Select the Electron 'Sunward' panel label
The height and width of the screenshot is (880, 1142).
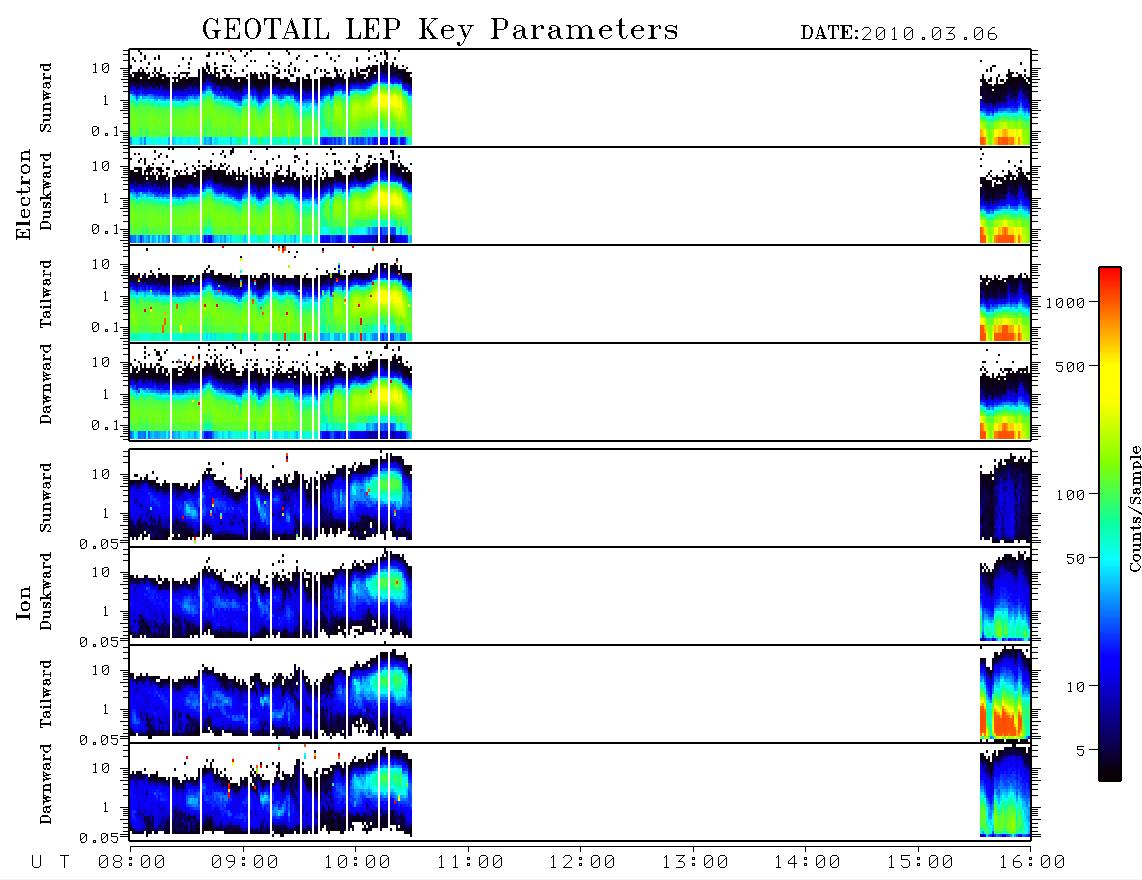click(46, 98)
